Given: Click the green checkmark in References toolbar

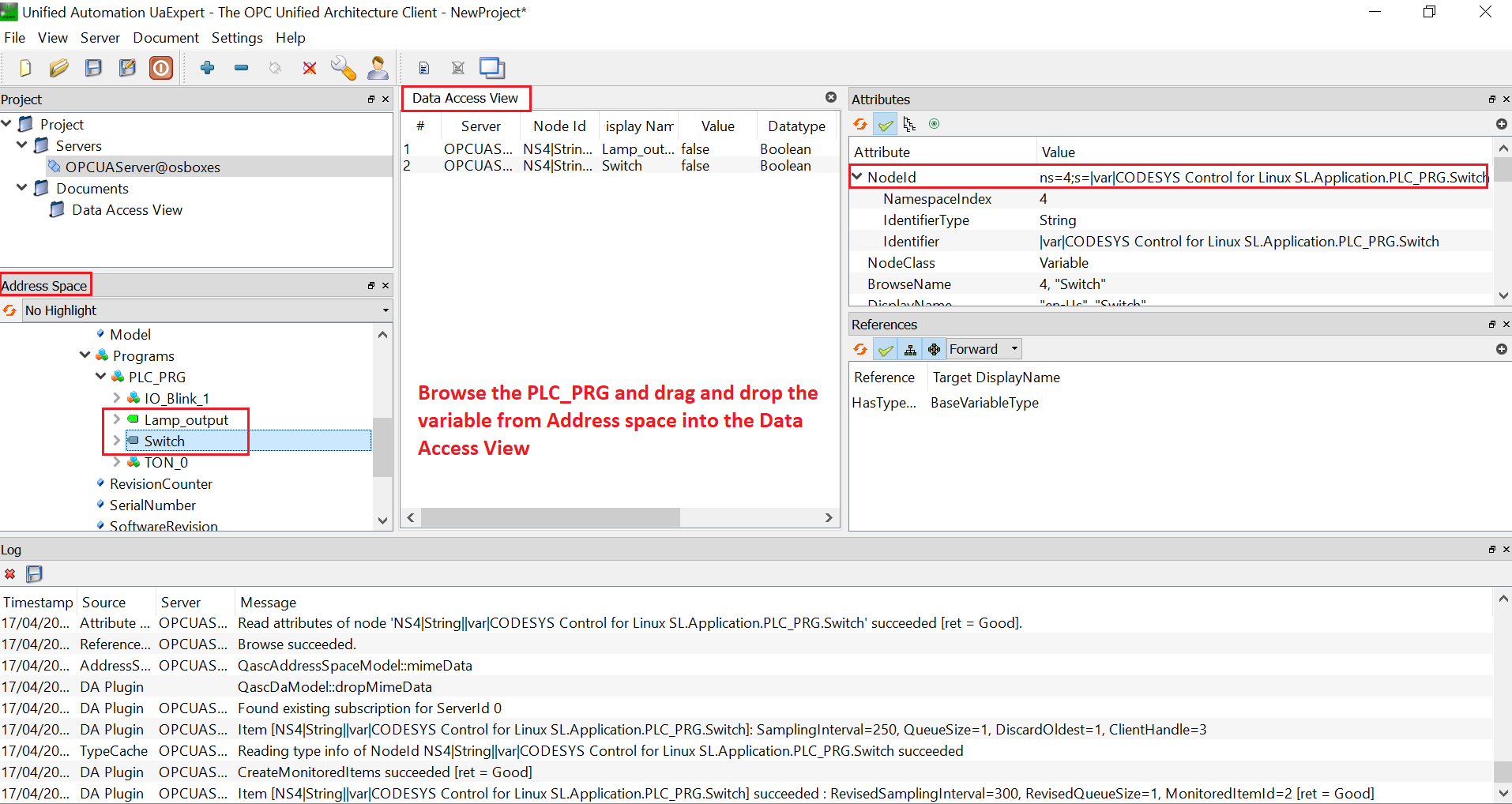Looking at the screenshot, I should coord(886,349).
